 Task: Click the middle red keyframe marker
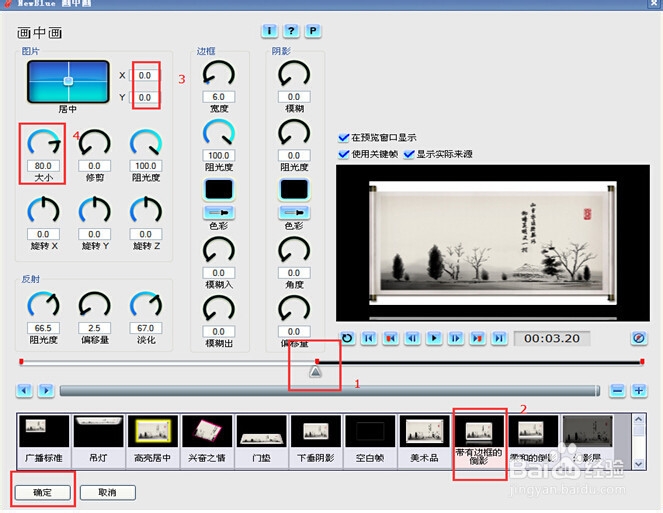coord(317,362)
